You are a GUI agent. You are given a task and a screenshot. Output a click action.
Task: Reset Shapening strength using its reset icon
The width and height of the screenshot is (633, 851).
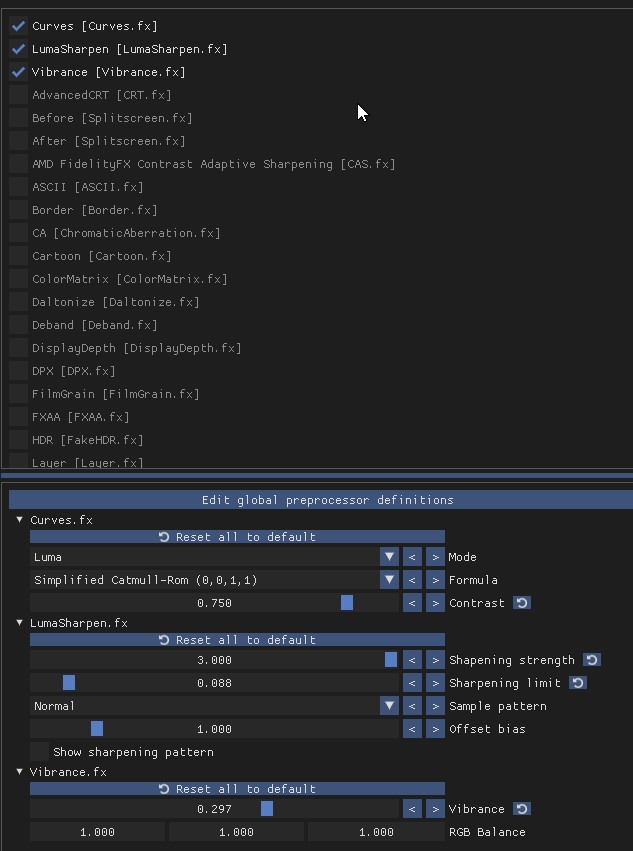click(592, 660)
